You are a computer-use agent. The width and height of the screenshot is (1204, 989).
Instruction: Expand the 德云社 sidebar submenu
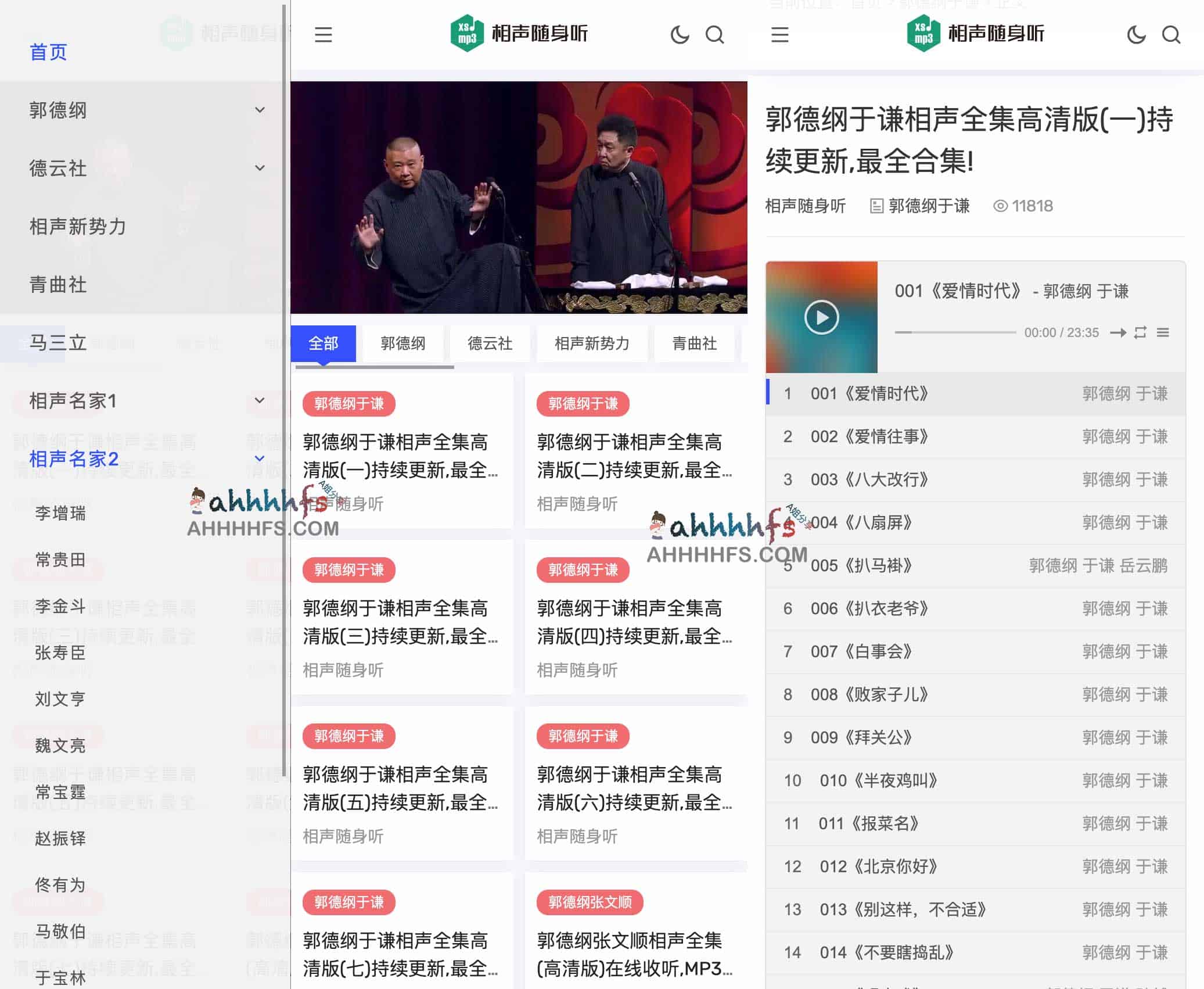(260, 168)
